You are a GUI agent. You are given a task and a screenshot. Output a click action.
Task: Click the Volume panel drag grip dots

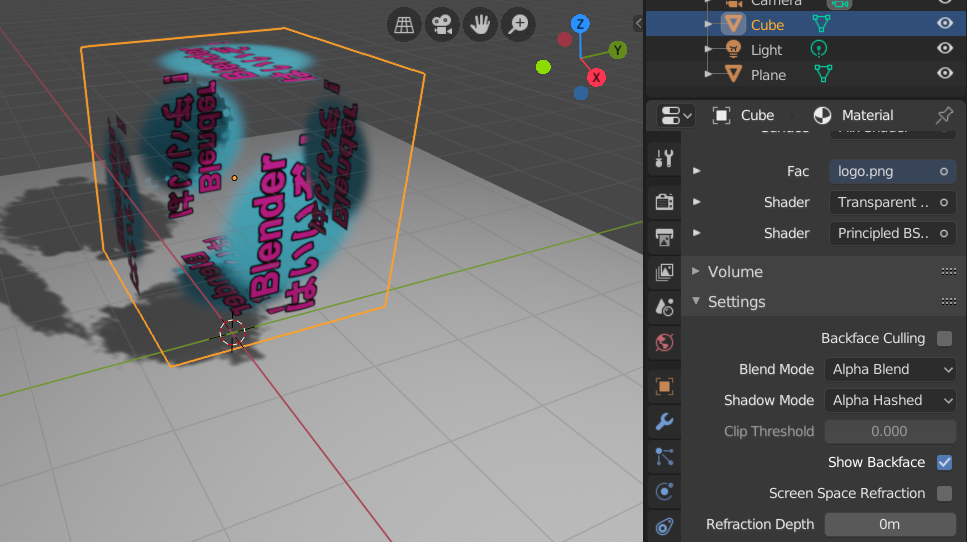[948, 271]
